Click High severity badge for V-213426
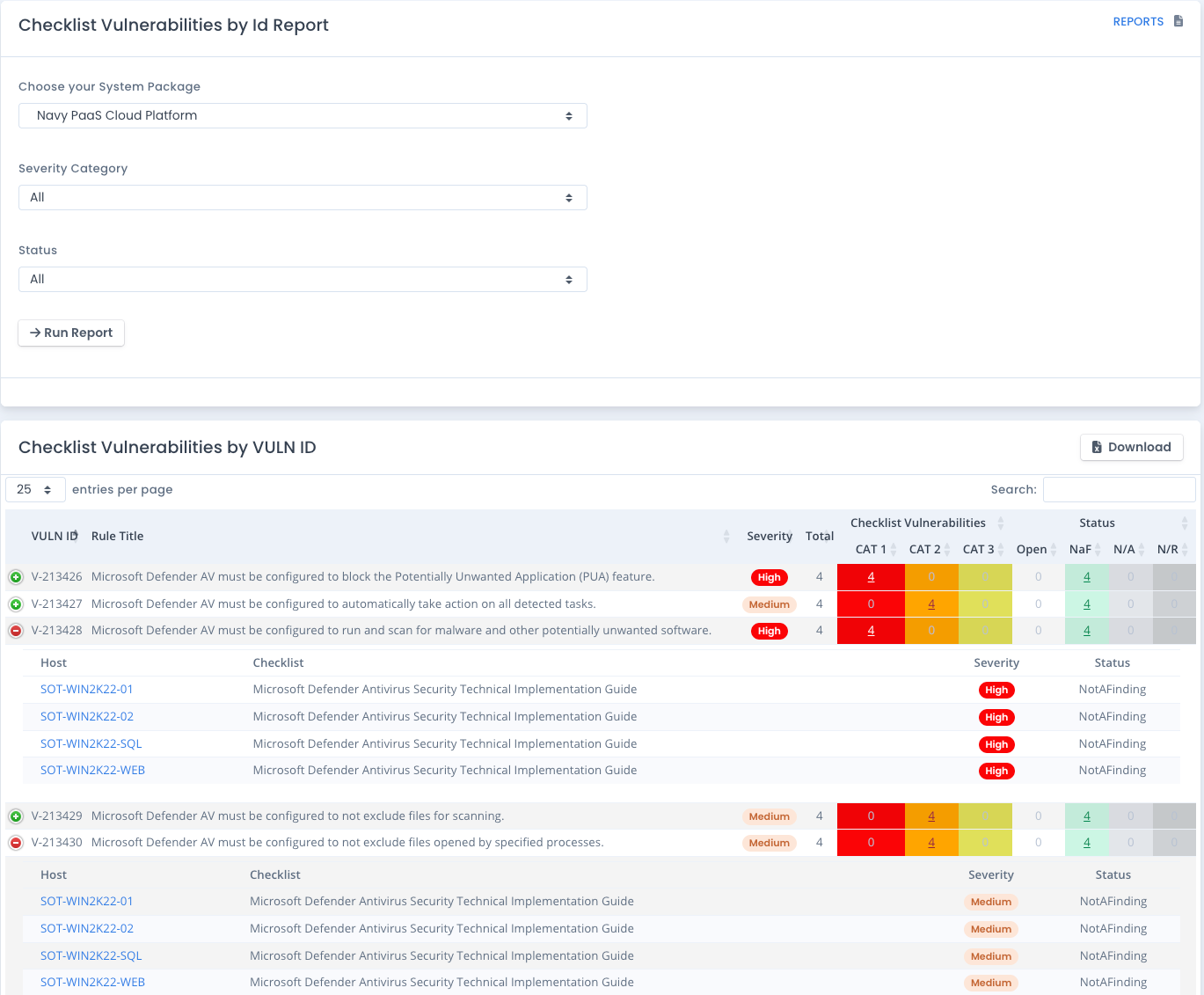This screenshot has width=1204, height=995. 770,578
